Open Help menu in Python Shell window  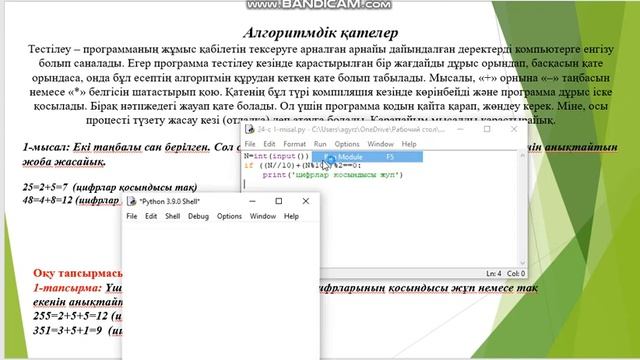pos(291,216)
